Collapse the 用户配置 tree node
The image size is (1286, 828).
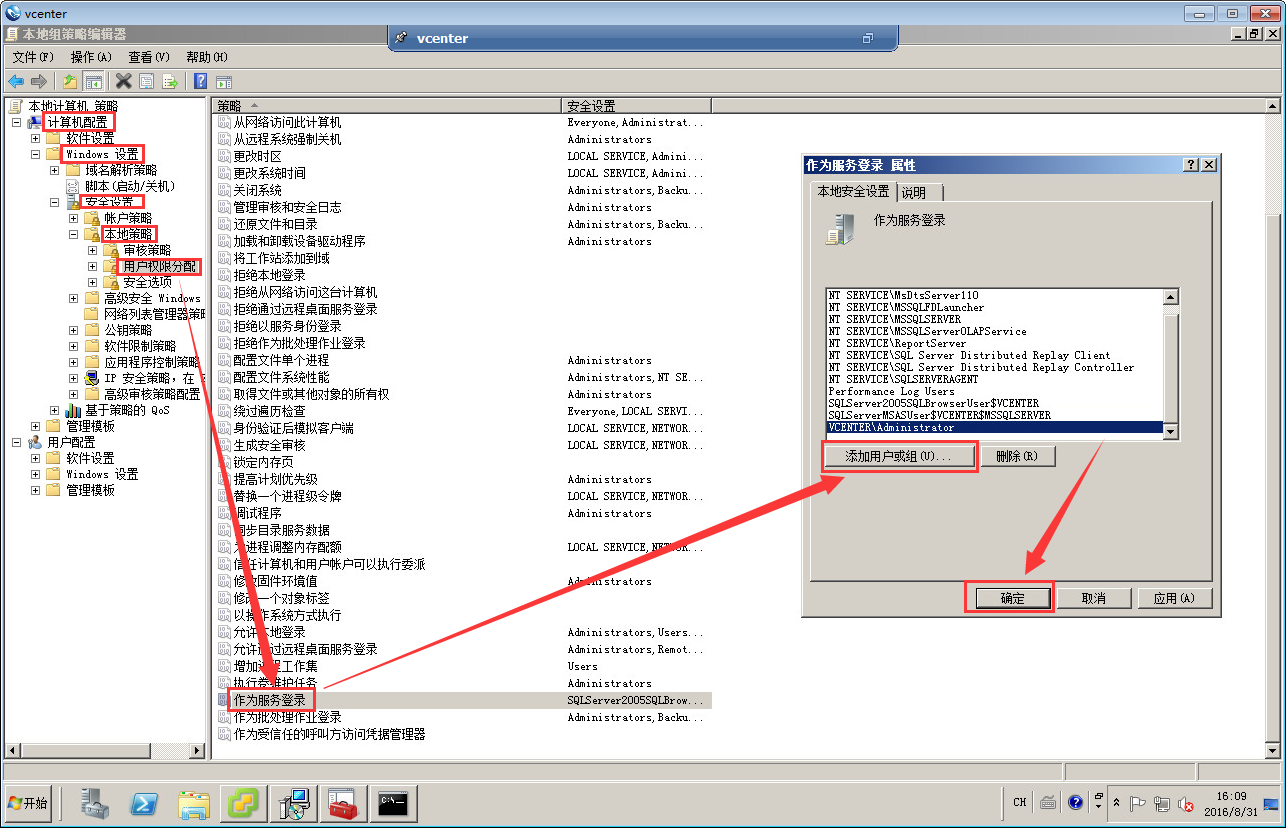tap(17, 442)
